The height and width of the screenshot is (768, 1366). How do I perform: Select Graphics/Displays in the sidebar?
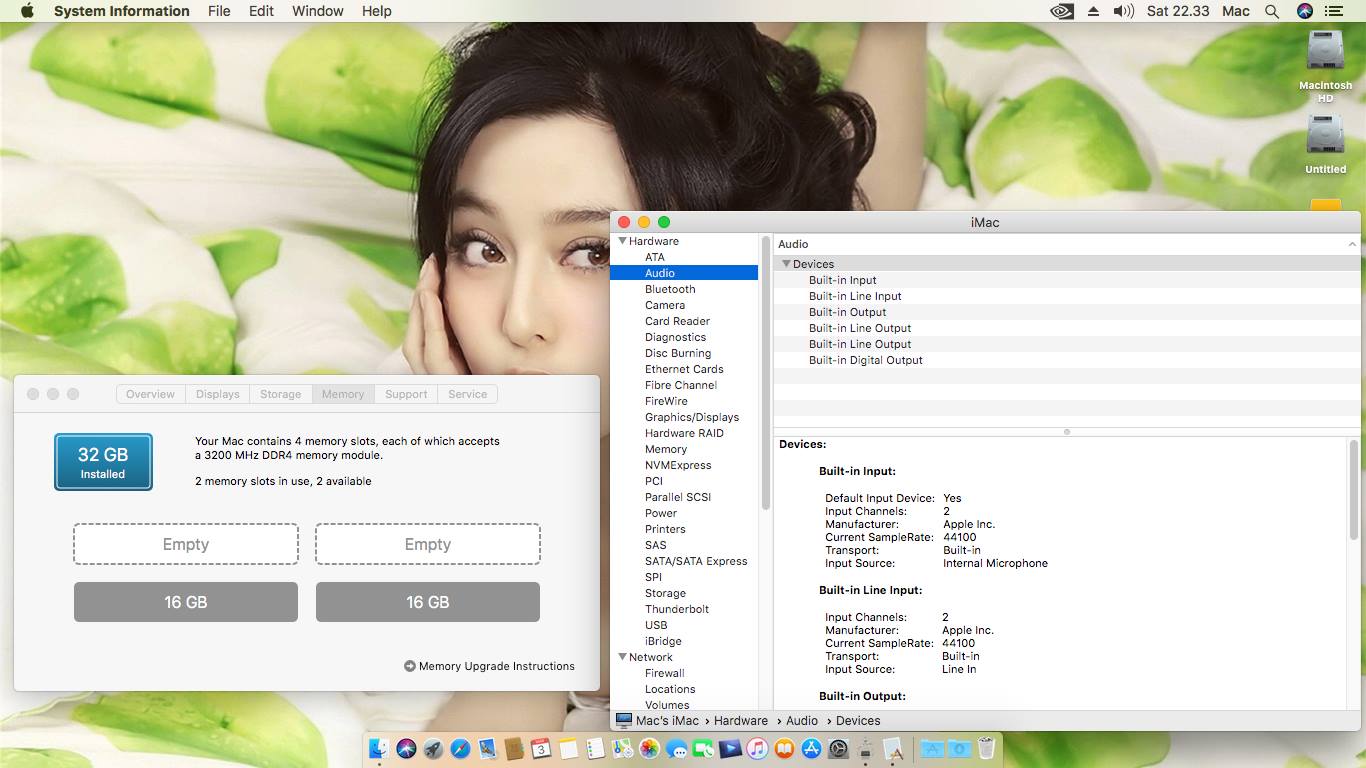[691, 417]
